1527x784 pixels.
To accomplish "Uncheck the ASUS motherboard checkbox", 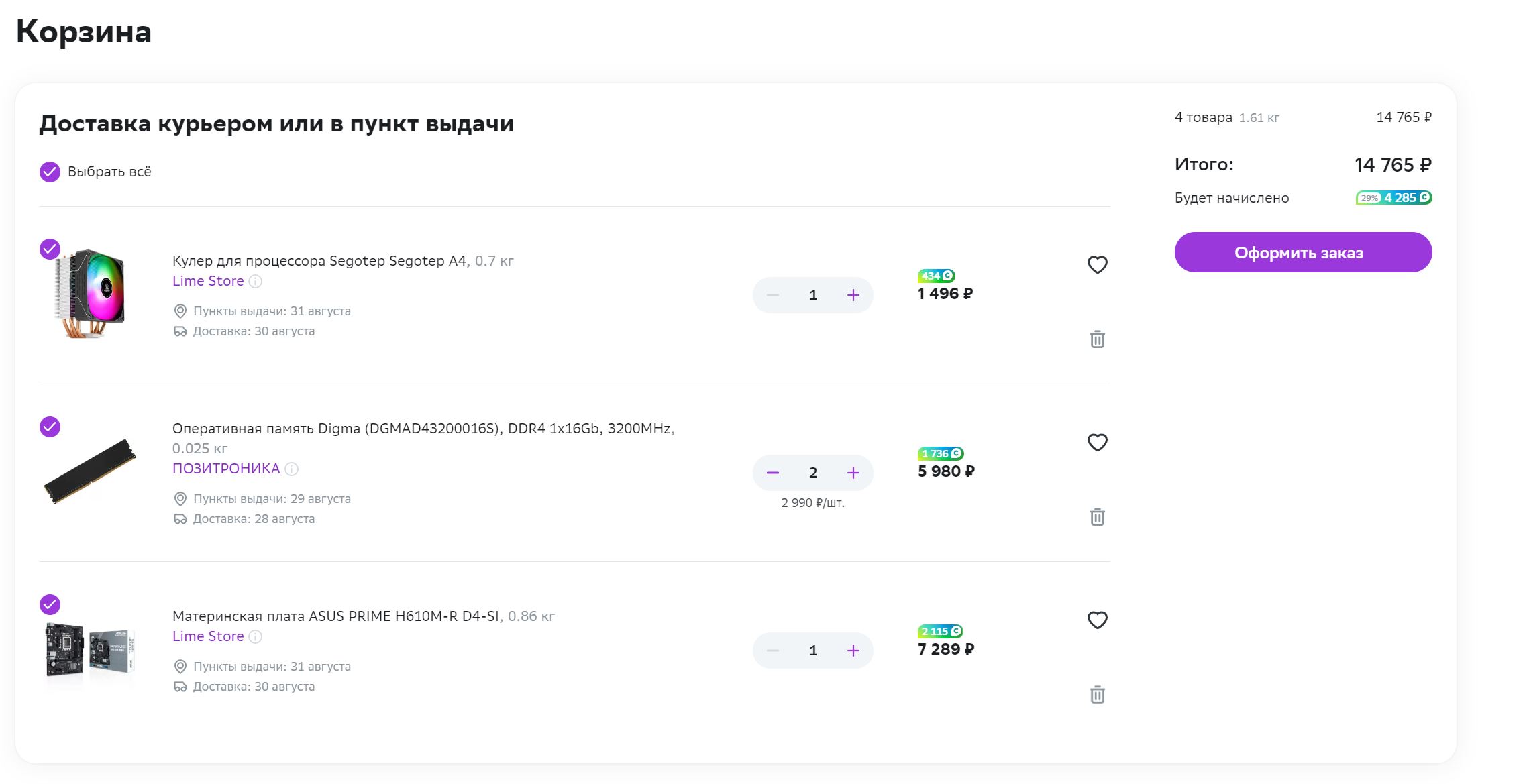I will point(50,605).
